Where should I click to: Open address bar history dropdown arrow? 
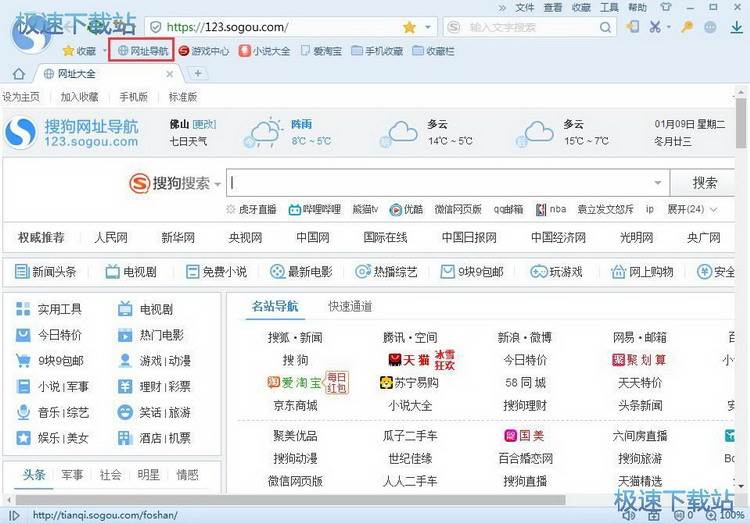[x=428, y=27]
